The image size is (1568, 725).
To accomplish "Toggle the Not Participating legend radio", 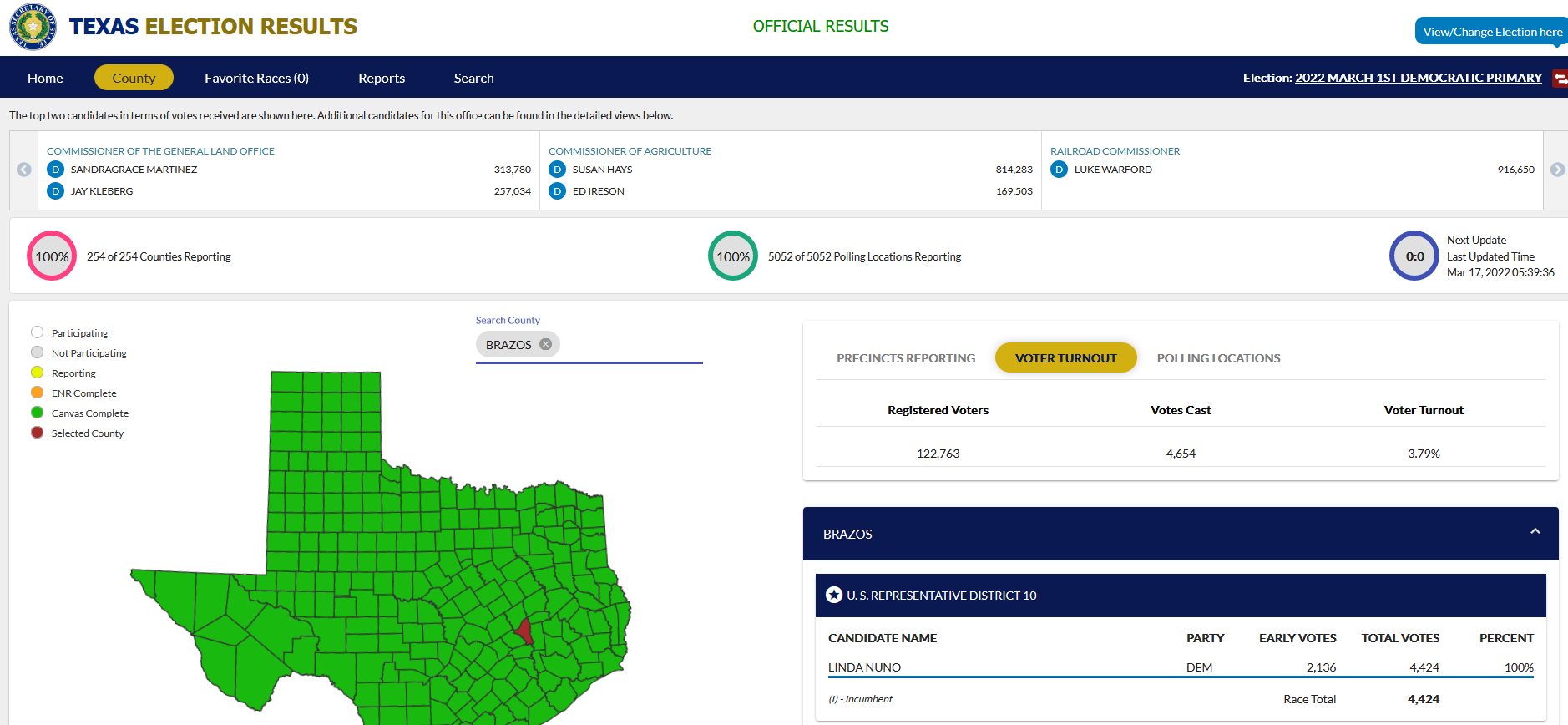I will [37, 352].
